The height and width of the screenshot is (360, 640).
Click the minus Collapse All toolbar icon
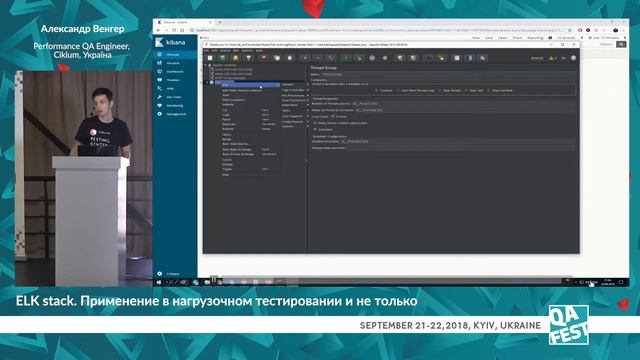click(318, 58)
